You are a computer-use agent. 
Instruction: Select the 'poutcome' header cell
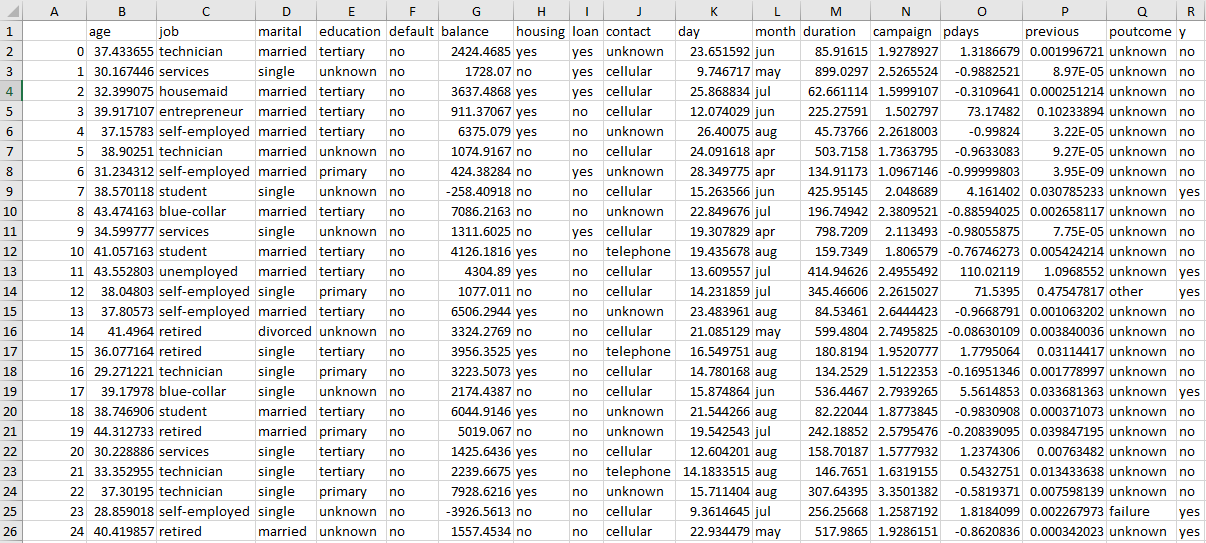tap(1141, 31)
